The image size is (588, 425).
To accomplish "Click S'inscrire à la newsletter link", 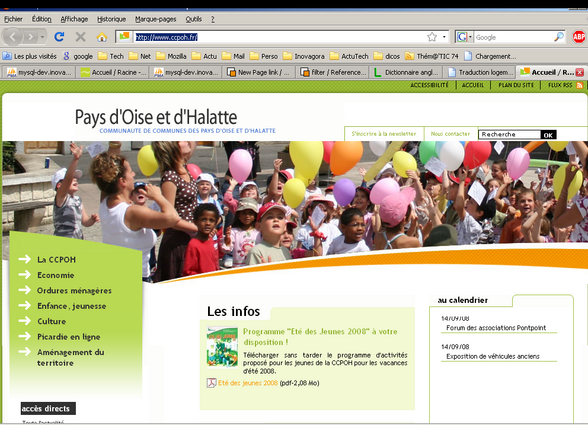I will coord(384,134).
